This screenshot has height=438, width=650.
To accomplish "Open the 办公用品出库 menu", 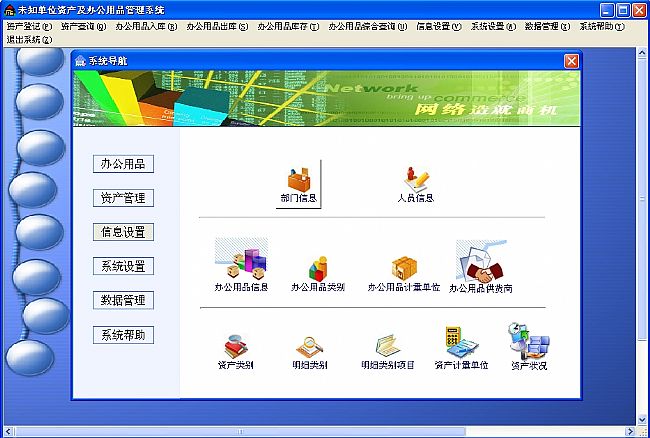I will coord(217,27).
